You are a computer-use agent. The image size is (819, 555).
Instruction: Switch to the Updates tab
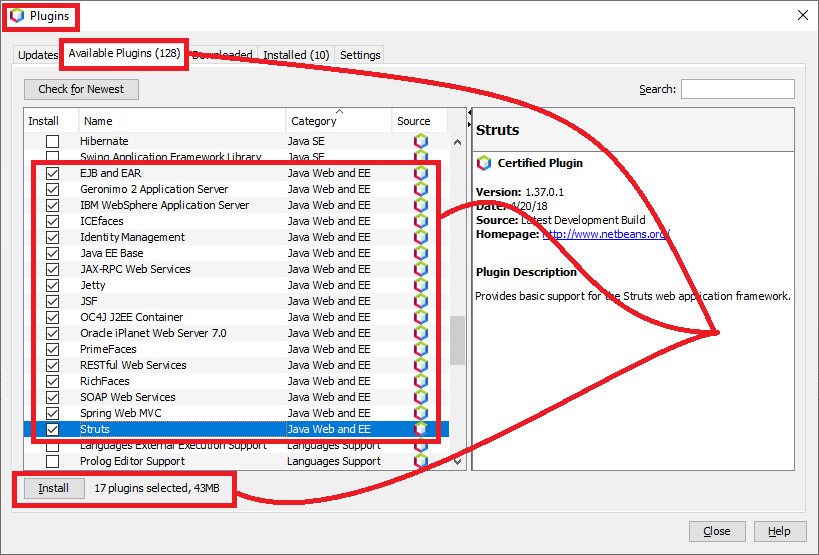click(38, 55)
